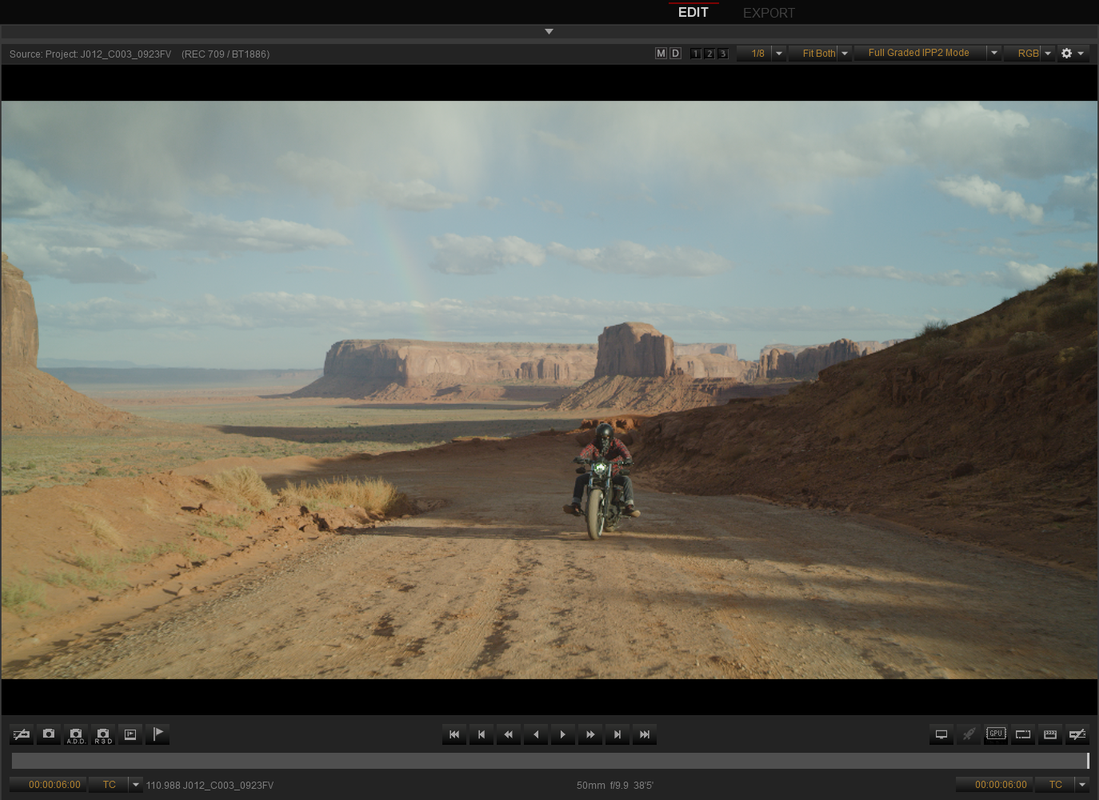Go to previous edit point
The image size is (1099, 800).
click(x=482, y=734)
